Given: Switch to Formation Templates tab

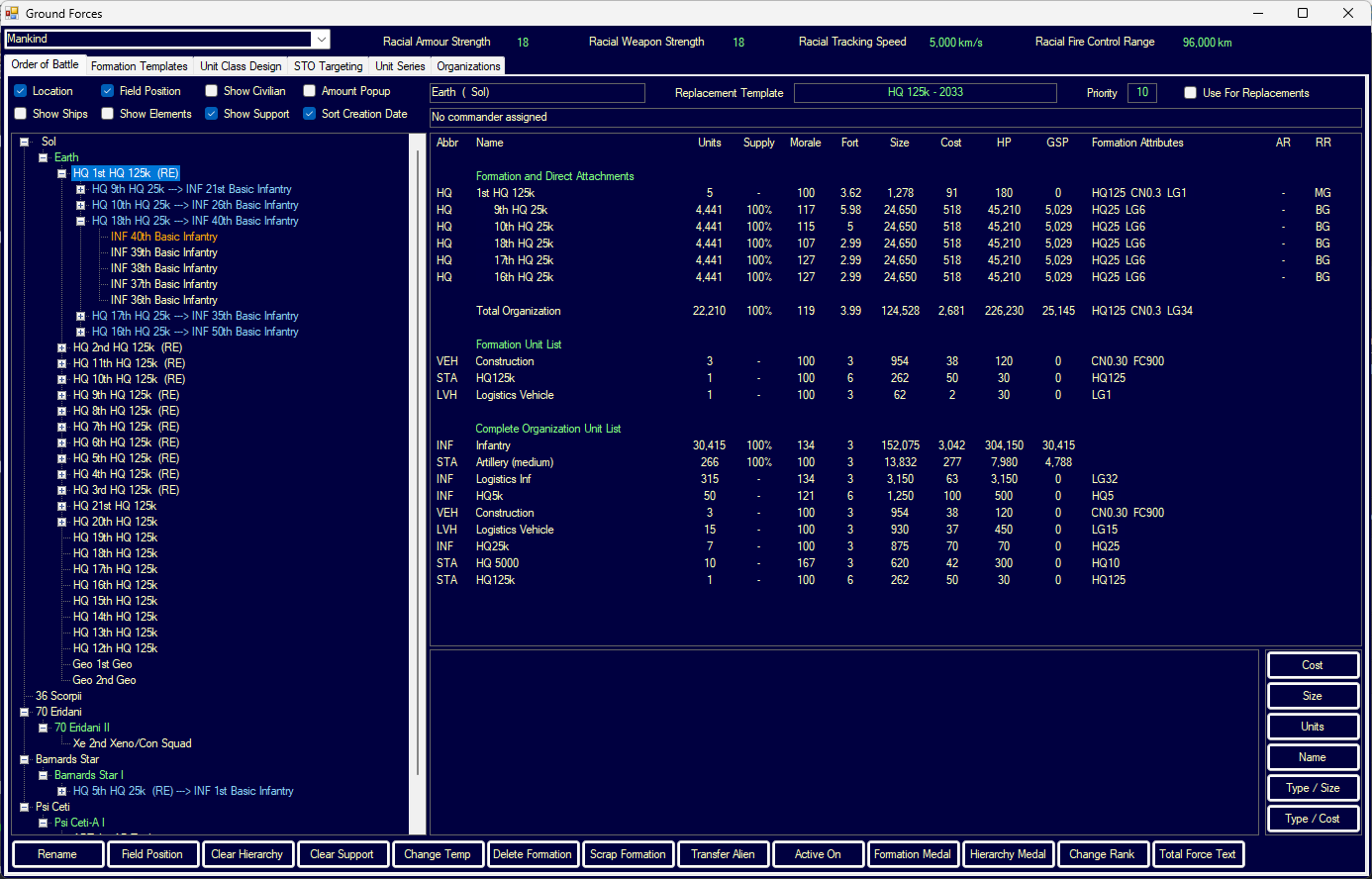Looking at the screenshot, I should tap(139, 66).
